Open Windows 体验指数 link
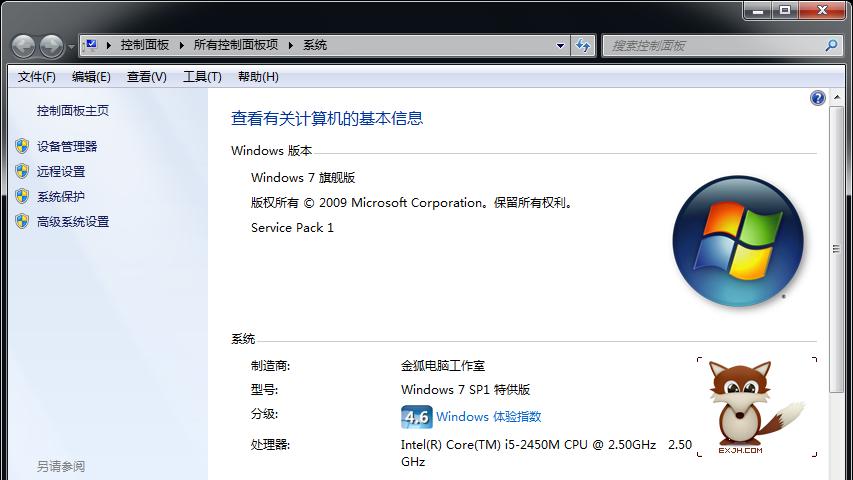853x480 pixels. [x=489, y=417]
